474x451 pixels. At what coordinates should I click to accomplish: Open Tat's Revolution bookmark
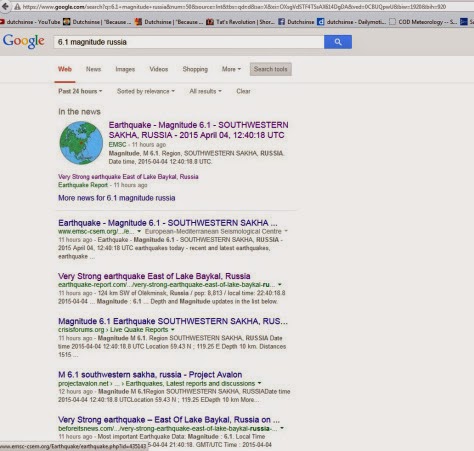pos(240,22)
